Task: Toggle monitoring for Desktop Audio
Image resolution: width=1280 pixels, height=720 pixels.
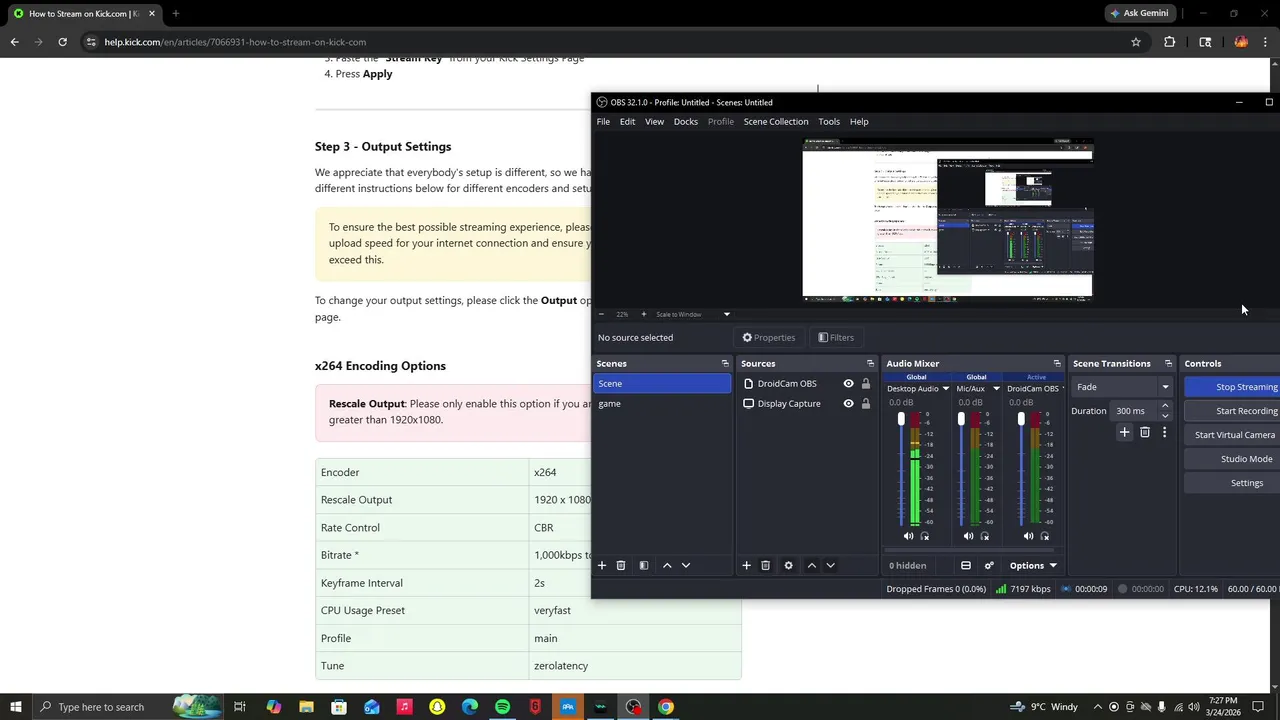Action: coord(924,537)
